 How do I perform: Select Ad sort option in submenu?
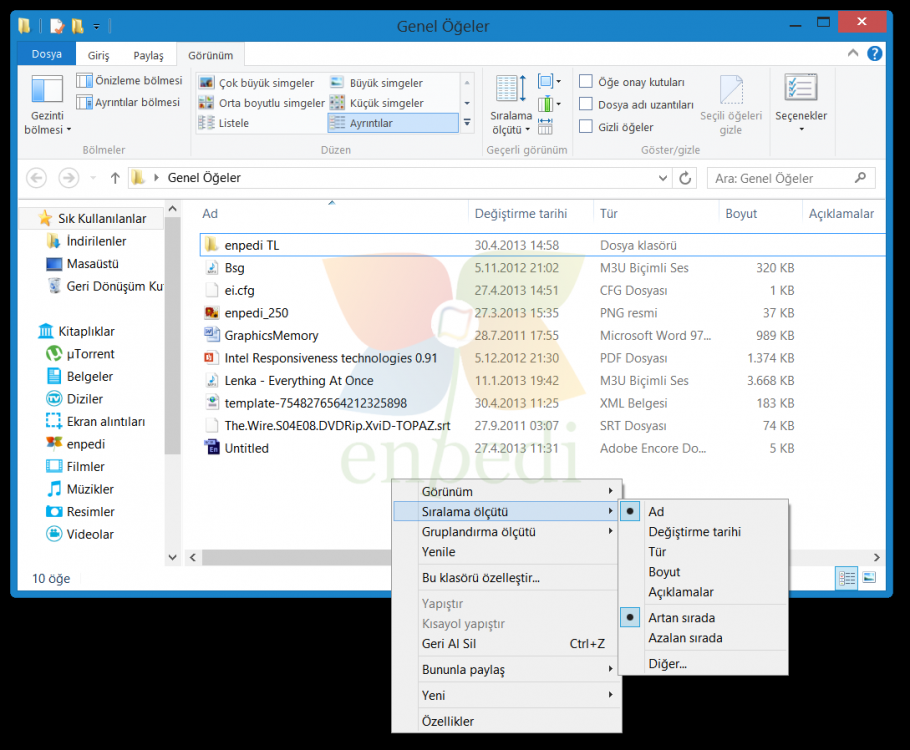point(703,511)
